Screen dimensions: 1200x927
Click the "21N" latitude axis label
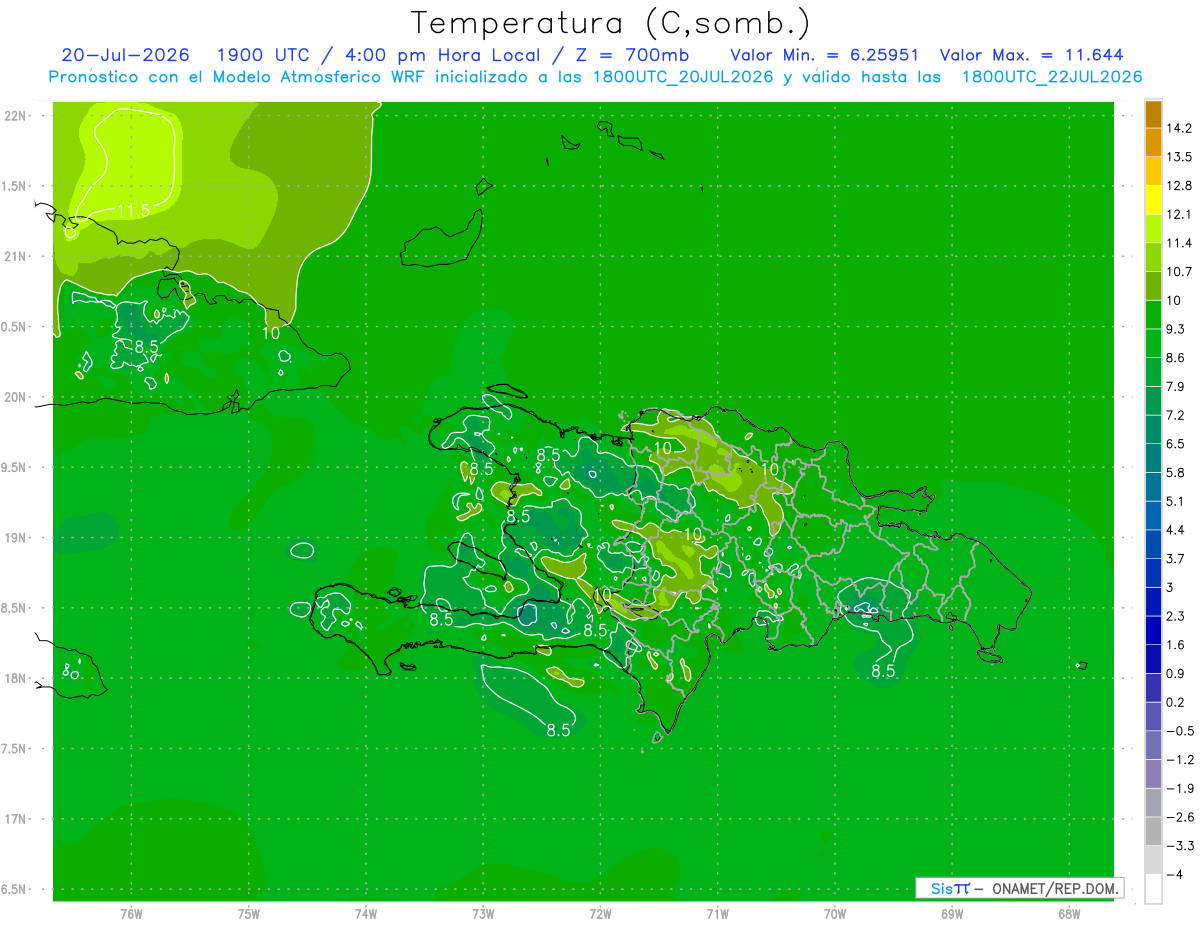coord(17,256)
